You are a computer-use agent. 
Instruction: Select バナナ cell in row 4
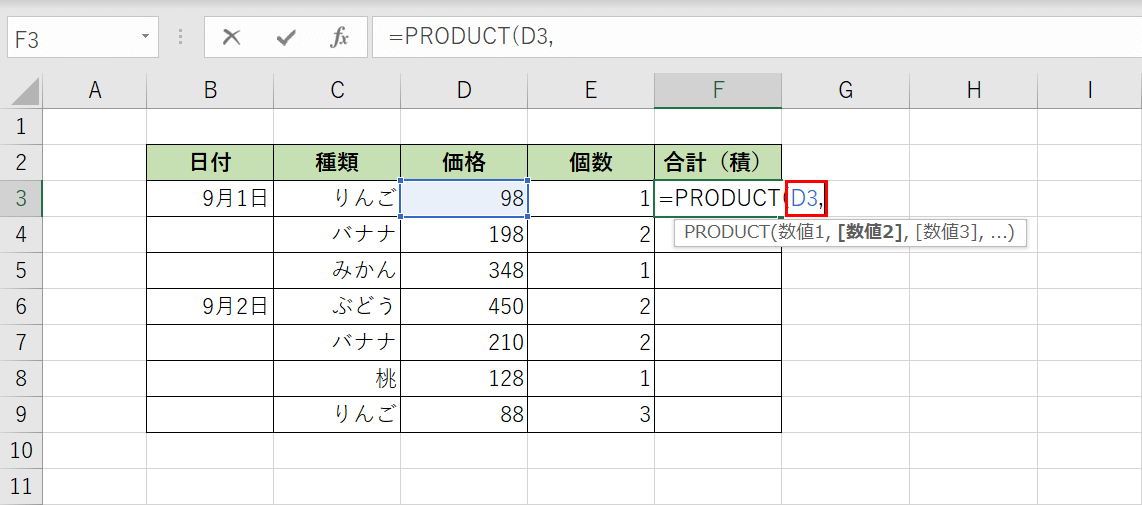[x=337, y=235]
